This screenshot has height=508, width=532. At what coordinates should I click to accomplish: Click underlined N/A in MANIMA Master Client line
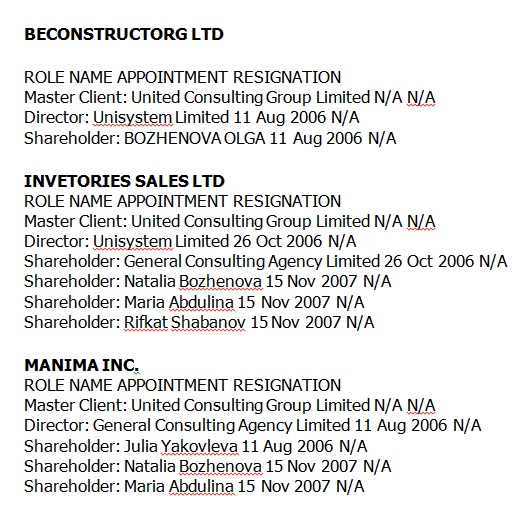click(x=421, y=406)
